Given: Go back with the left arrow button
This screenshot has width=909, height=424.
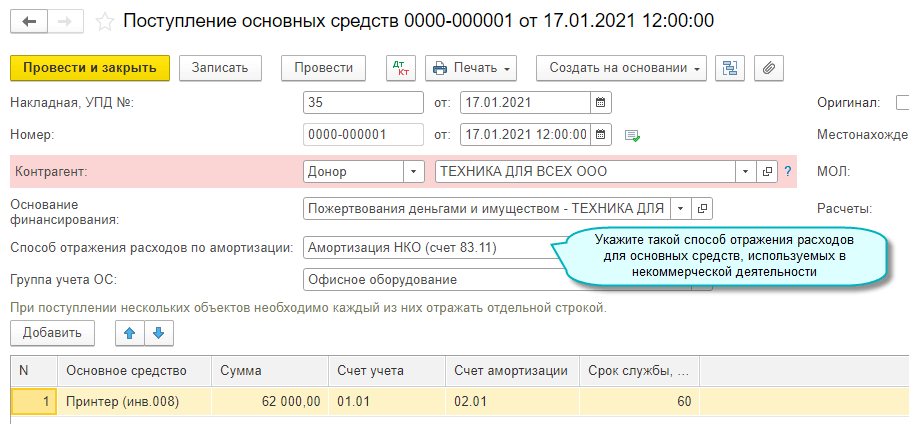Looking at the screenshot, I should pos(29,21).
